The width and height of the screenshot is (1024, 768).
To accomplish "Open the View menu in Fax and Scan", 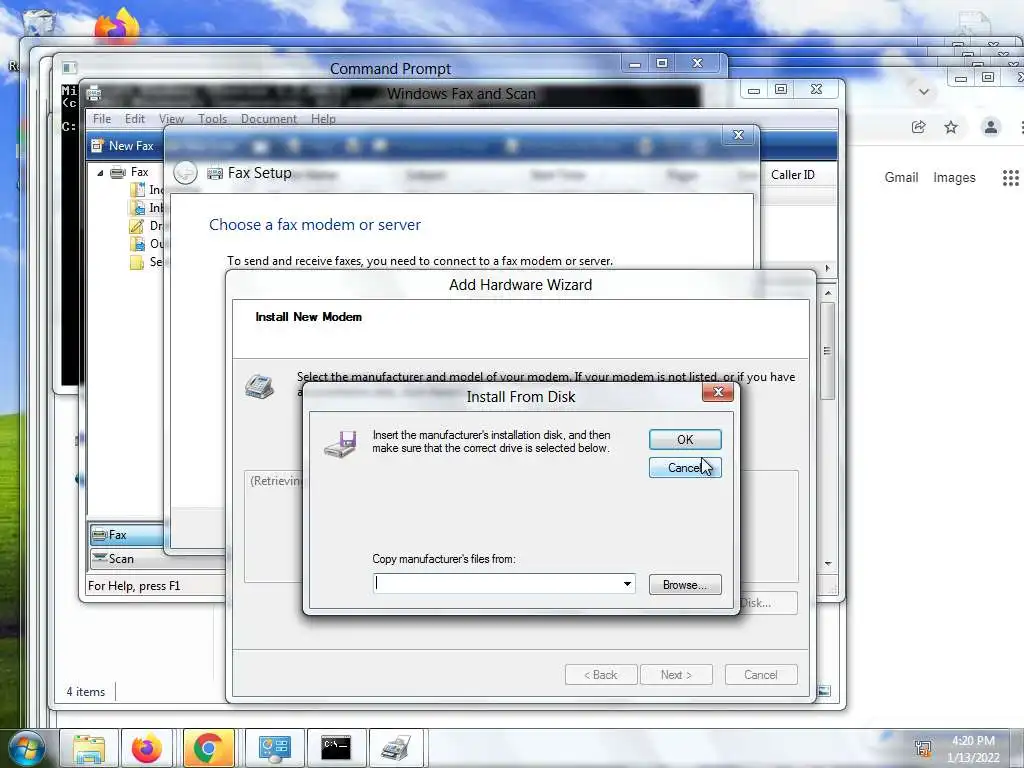I will tap(171, 119).
